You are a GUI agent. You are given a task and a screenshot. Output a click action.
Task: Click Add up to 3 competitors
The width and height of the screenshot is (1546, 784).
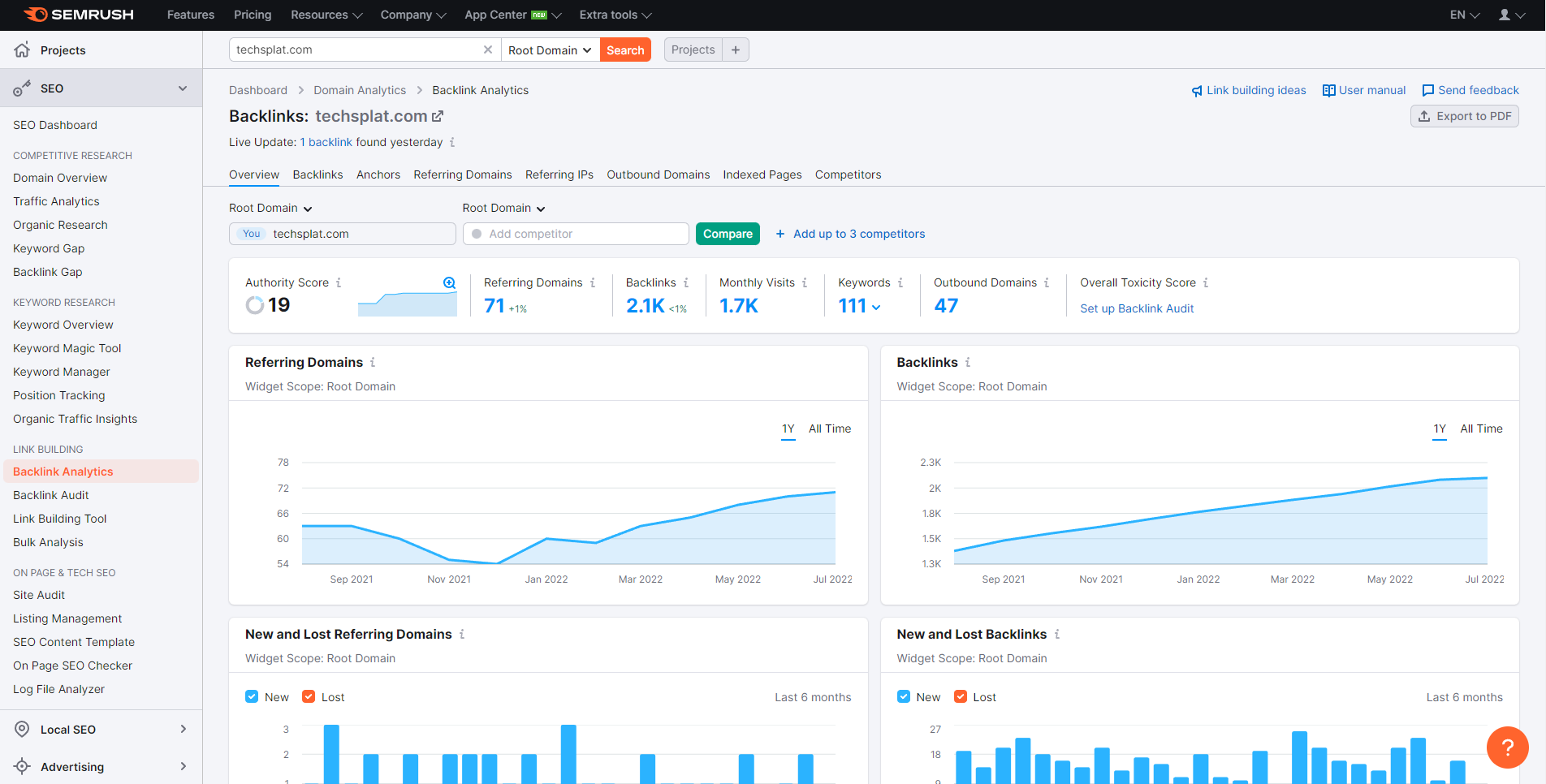click(850, 234)
